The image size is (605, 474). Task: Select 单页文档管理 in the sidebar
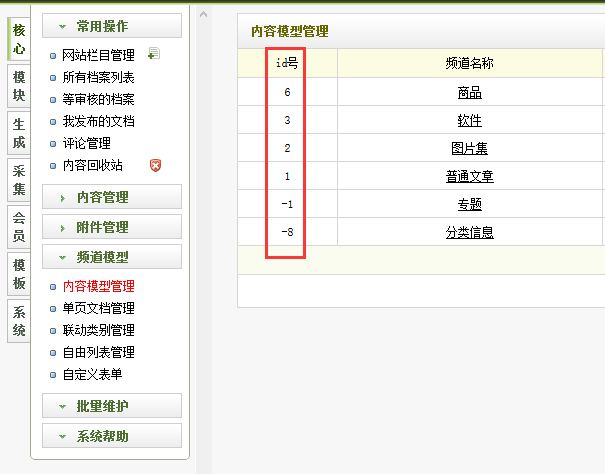coord(98,308)
